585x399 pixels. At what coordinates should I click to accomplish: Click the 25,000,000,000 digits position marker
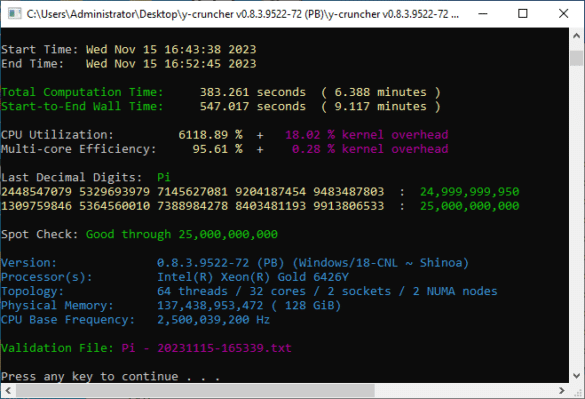click(470, 206)
